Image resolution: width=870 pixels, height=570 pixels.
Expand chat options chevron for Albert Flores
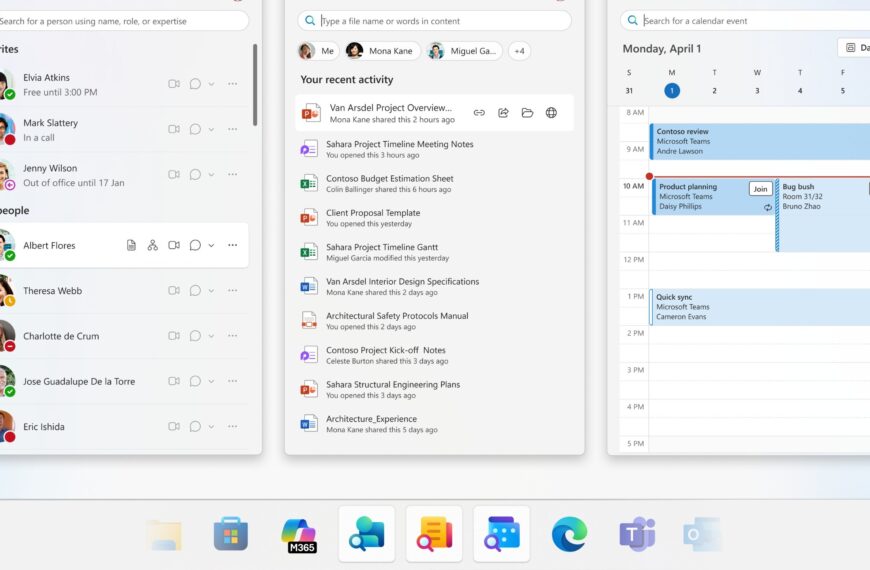click(211, 246)
